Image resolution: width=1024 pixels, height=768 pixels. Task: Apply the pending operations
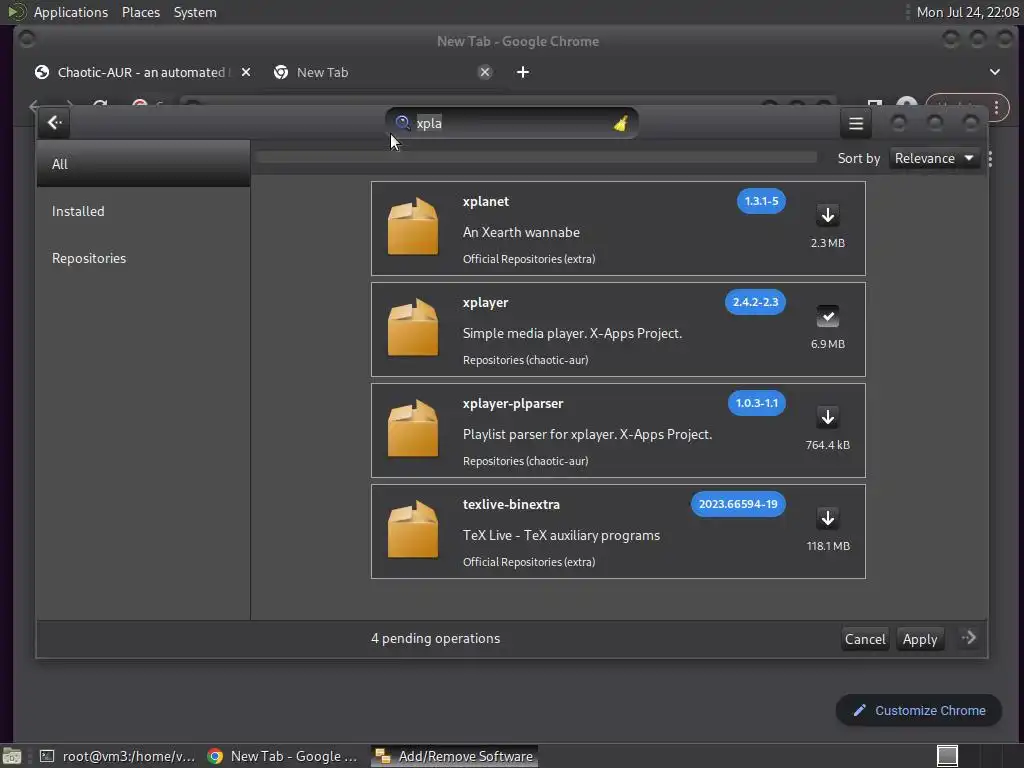point(920,639)
